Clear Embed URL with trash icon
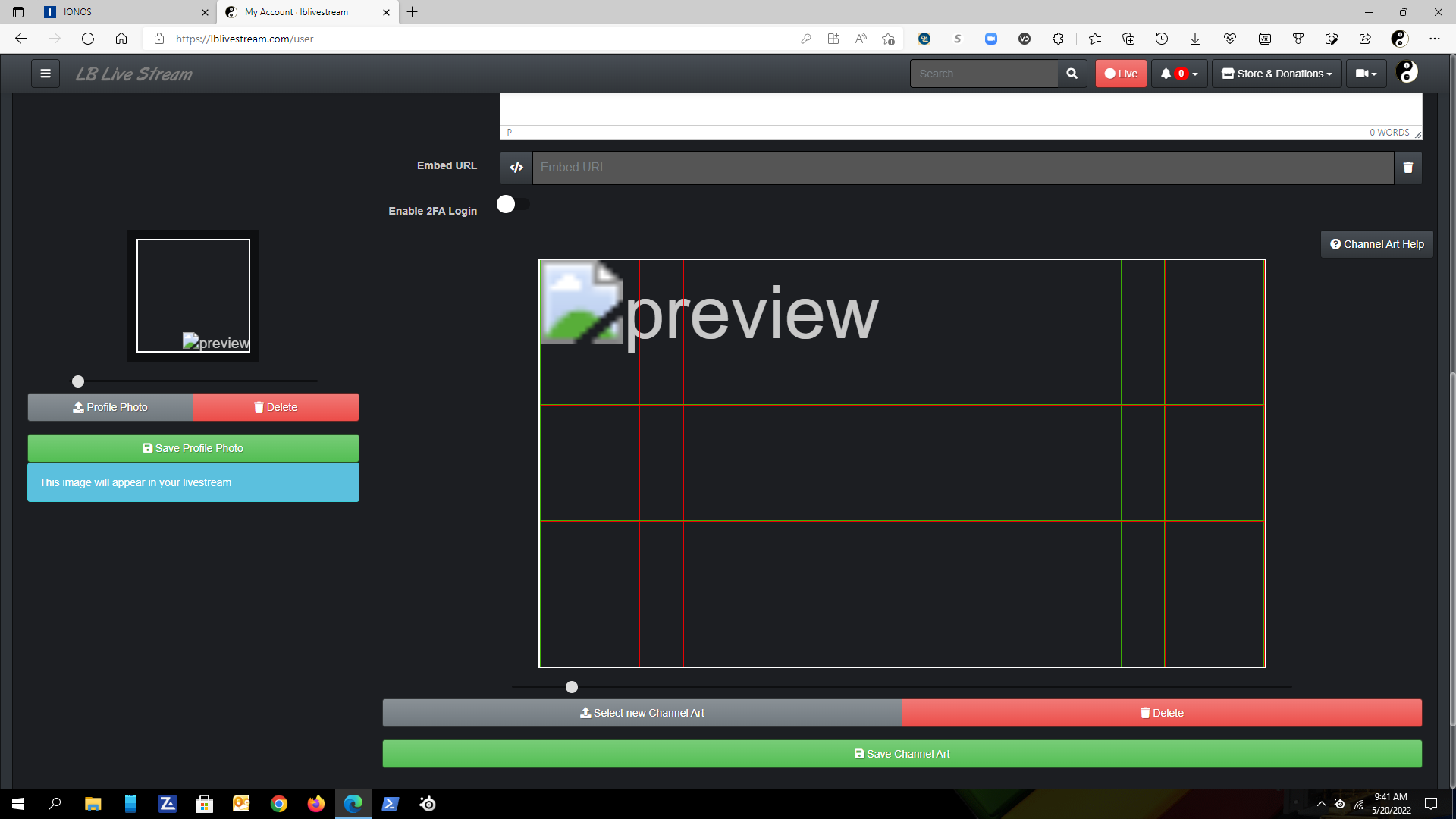This screenshot has height=819, width=1456. click(1407, 168)
